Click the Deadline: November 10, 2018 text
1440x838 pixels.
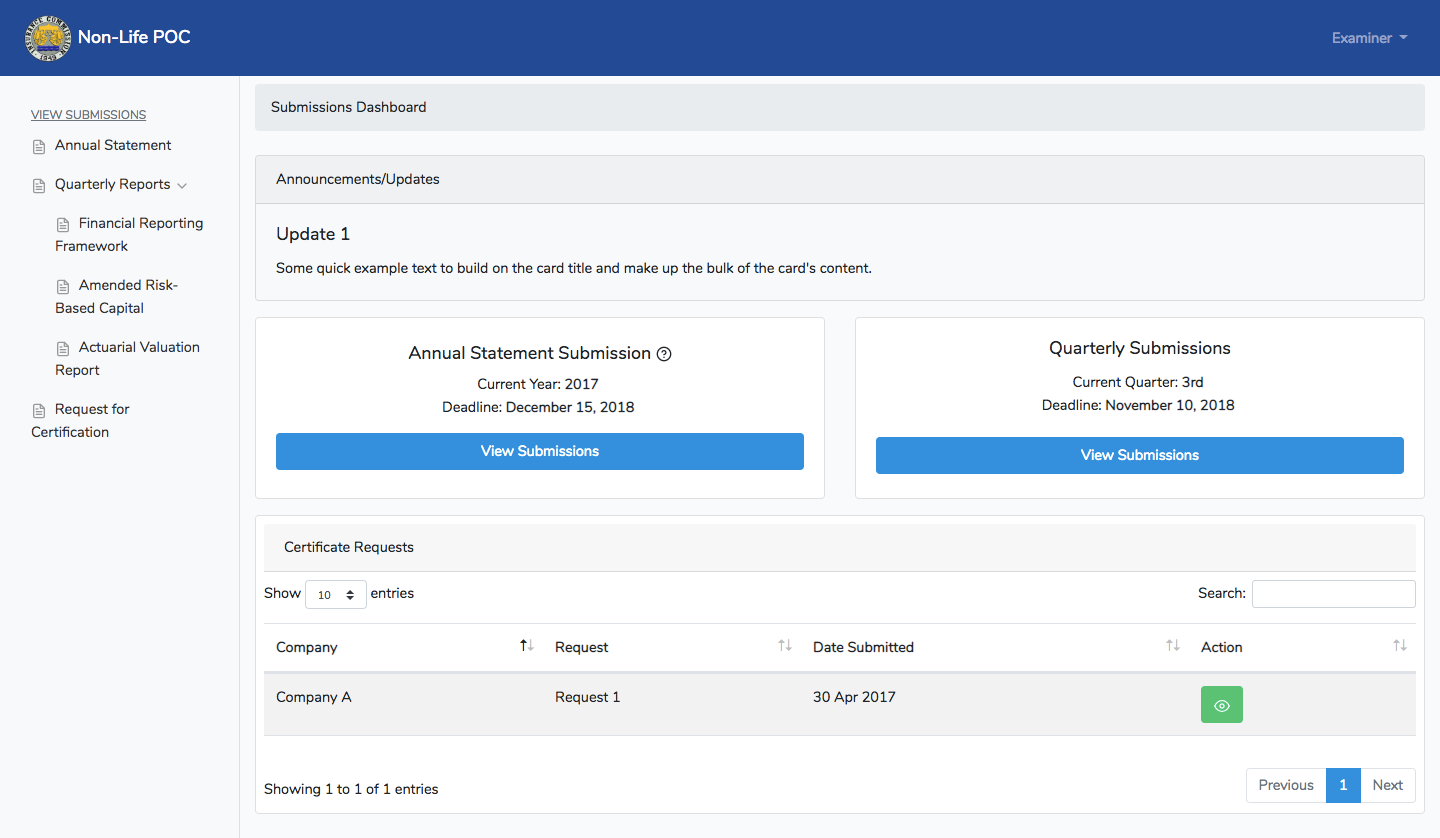(x=1138, y=405)
